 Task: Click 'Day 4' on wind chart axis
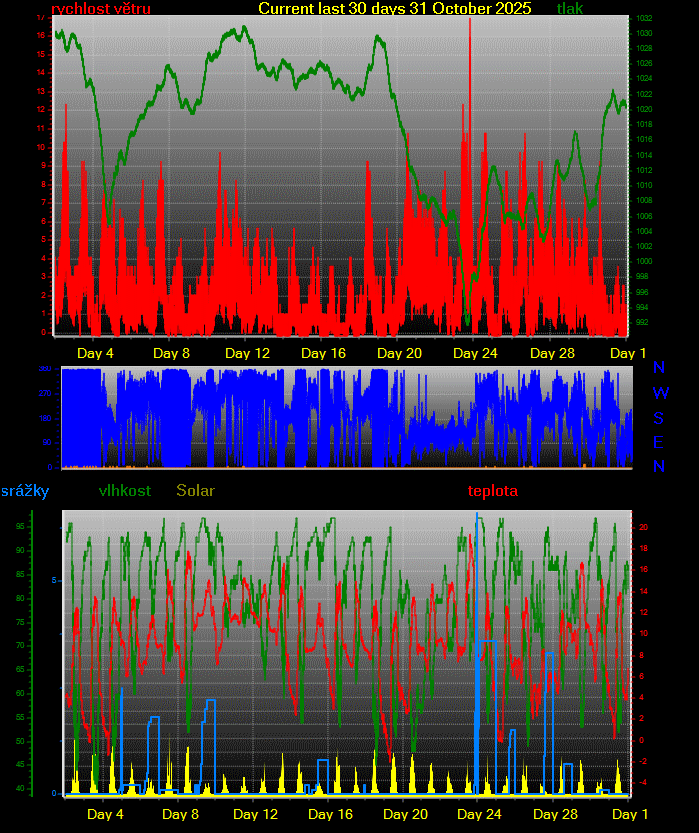pos(96,353)
